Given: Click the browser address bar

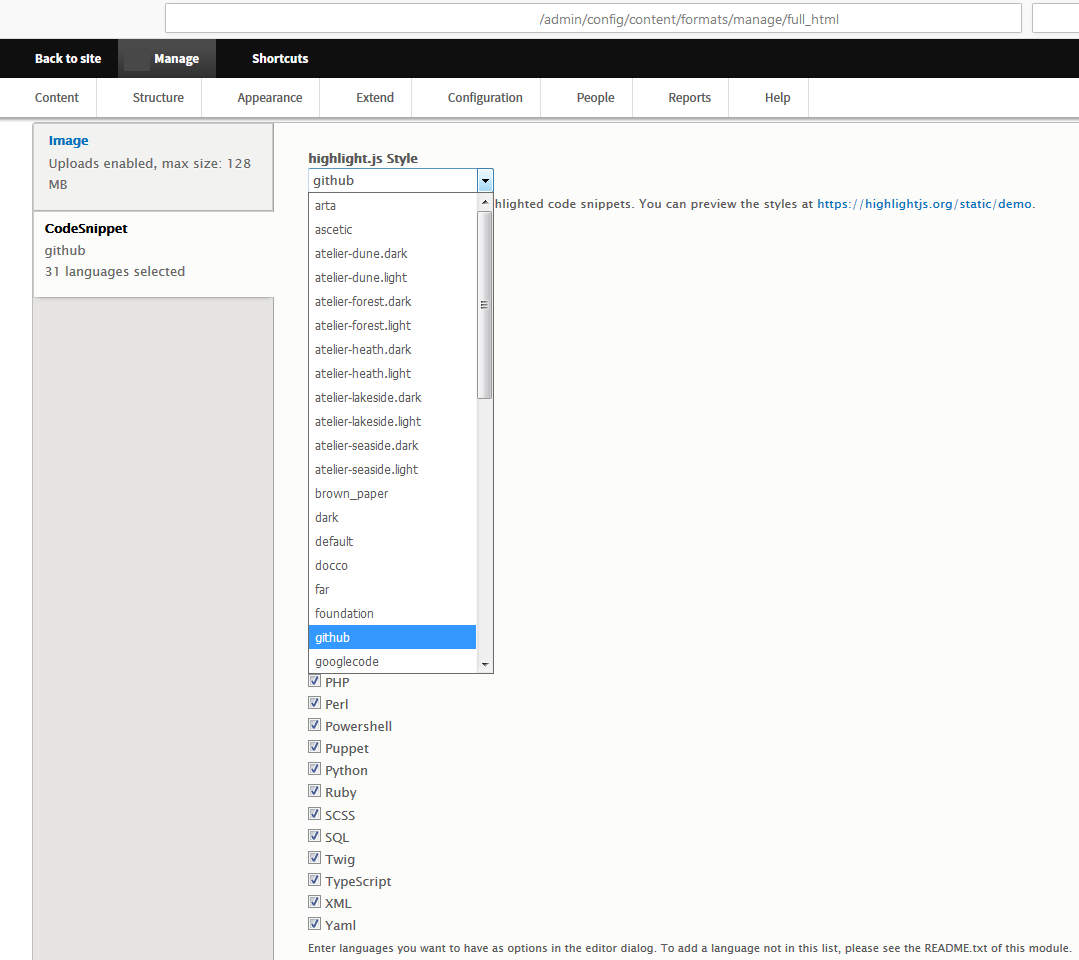Looking at the screenshot, I should [x=593, y=19].
